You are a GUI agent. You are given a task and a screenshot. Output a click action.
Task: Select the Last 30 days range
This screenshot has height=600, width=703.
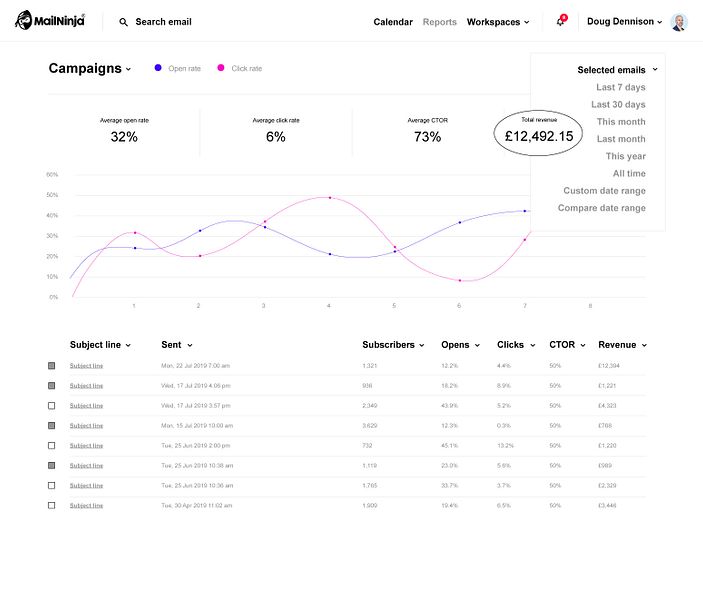(x=618, y=104)
